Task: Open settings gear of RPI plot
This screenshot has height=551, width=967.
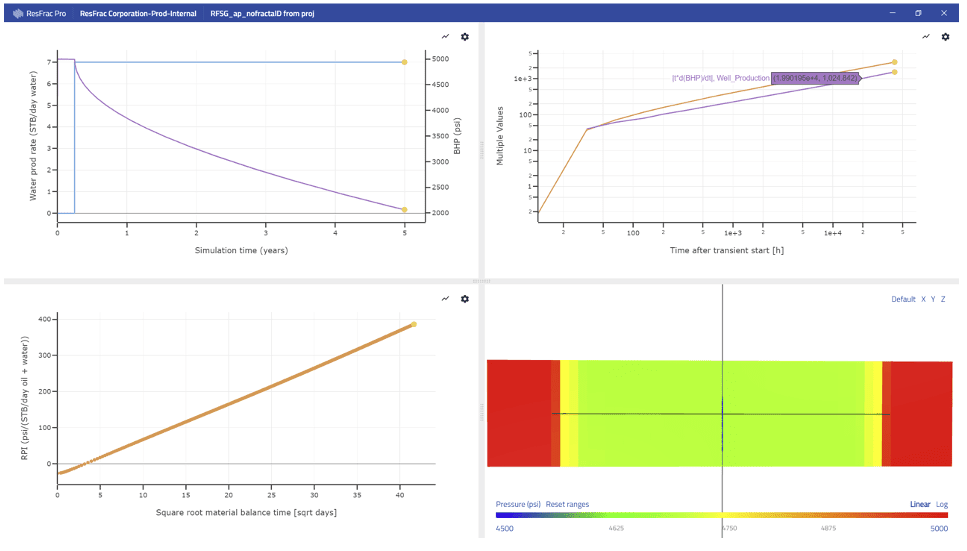Action: pos(465,299)
